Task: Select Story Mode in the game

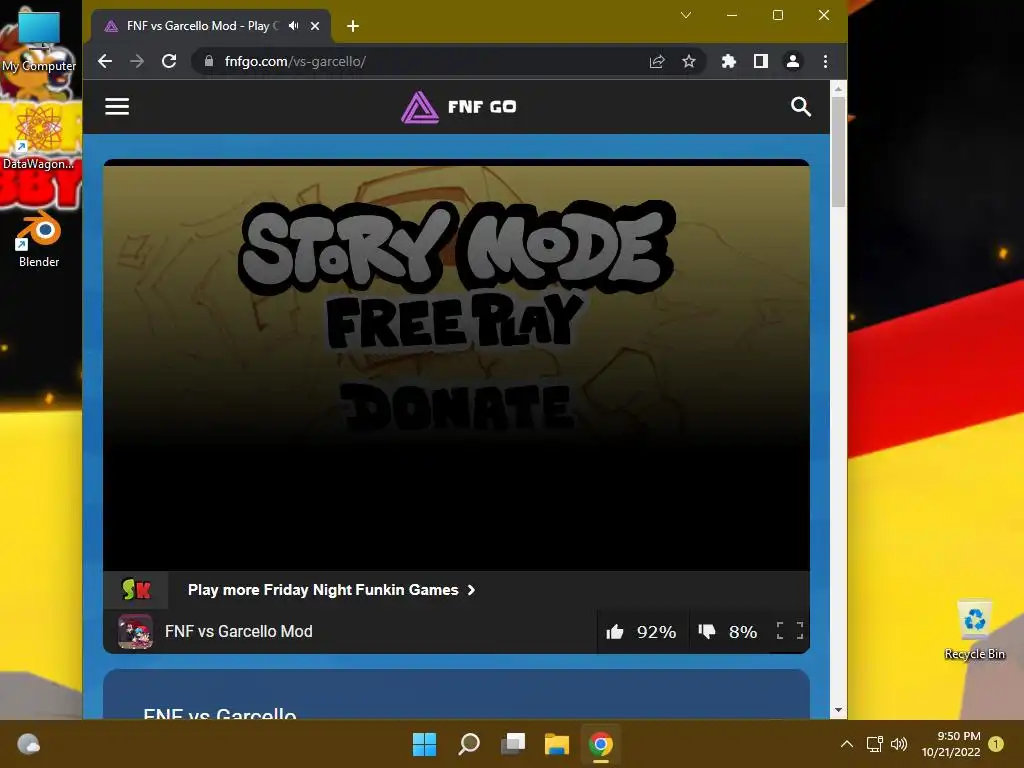Action: [x=456, y=247]
